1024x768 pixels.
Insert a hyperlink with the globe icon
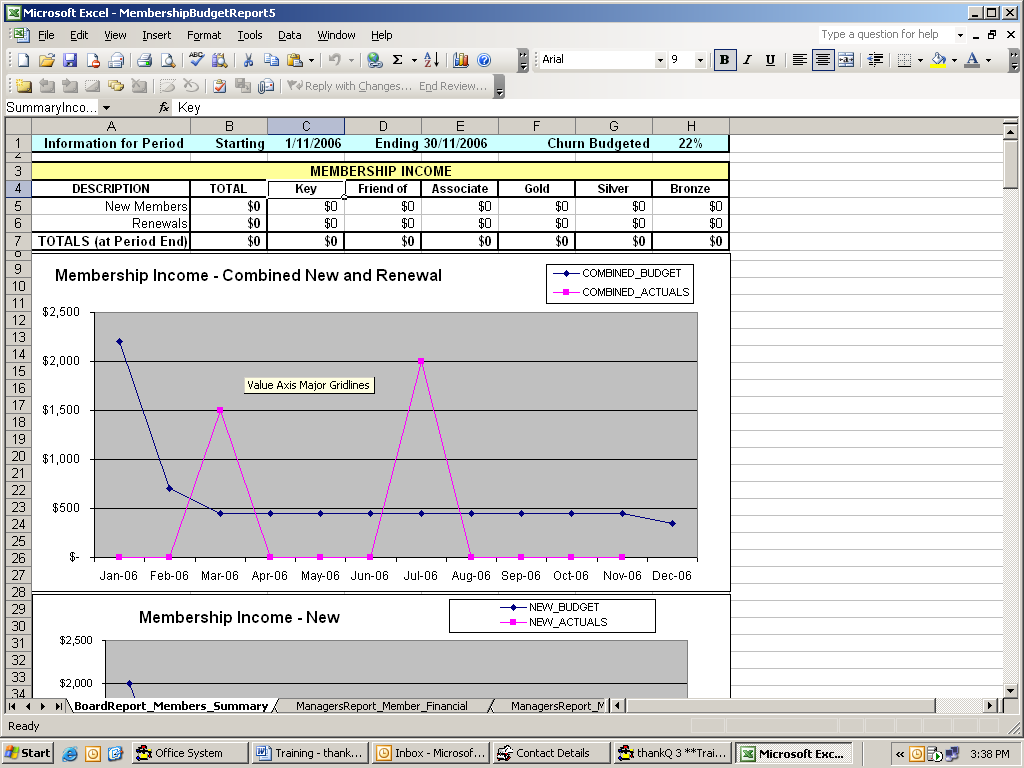point(374,60)
